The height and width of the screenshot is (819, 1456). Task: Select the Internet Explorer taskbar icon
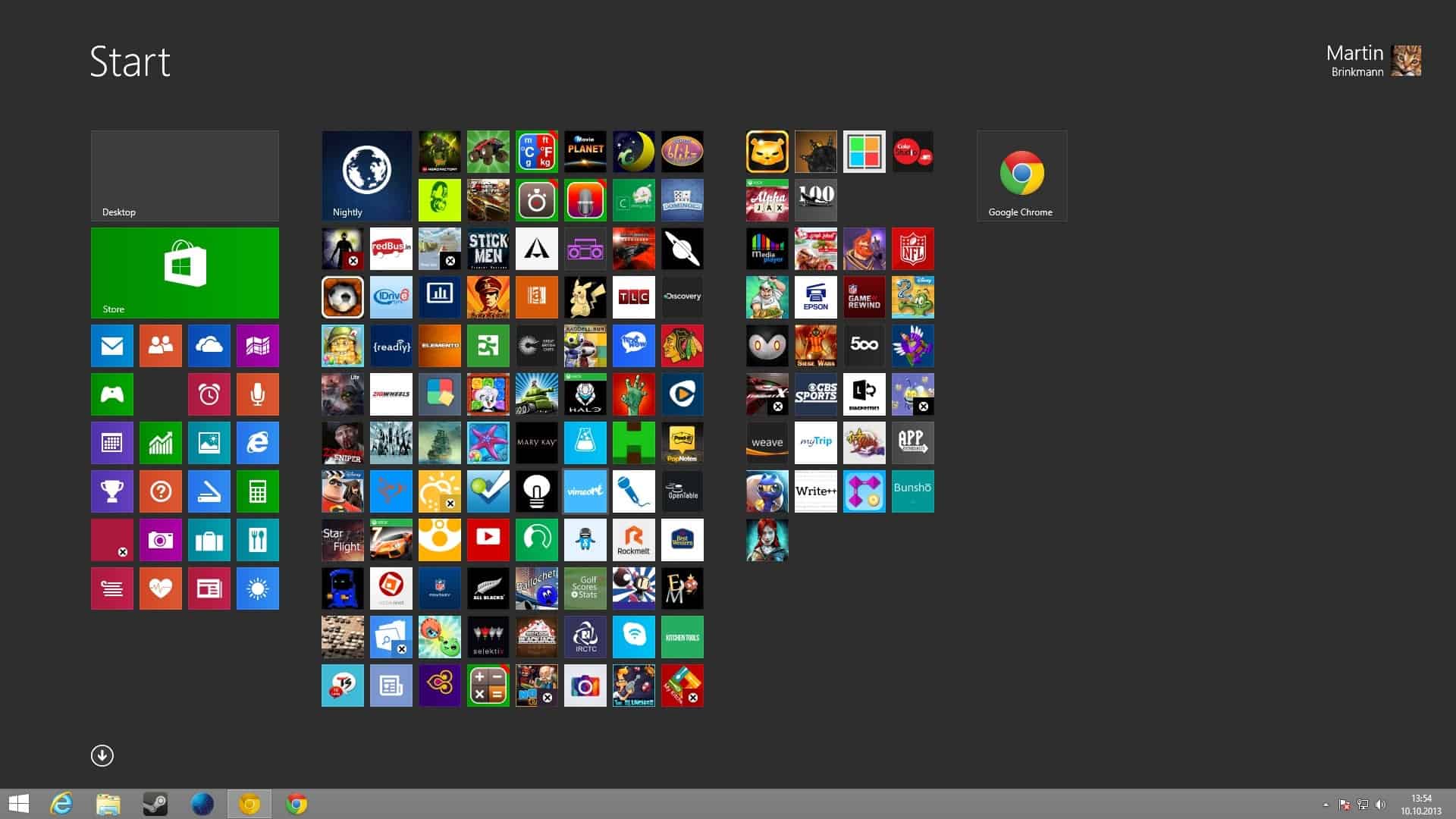coord(62,803)
